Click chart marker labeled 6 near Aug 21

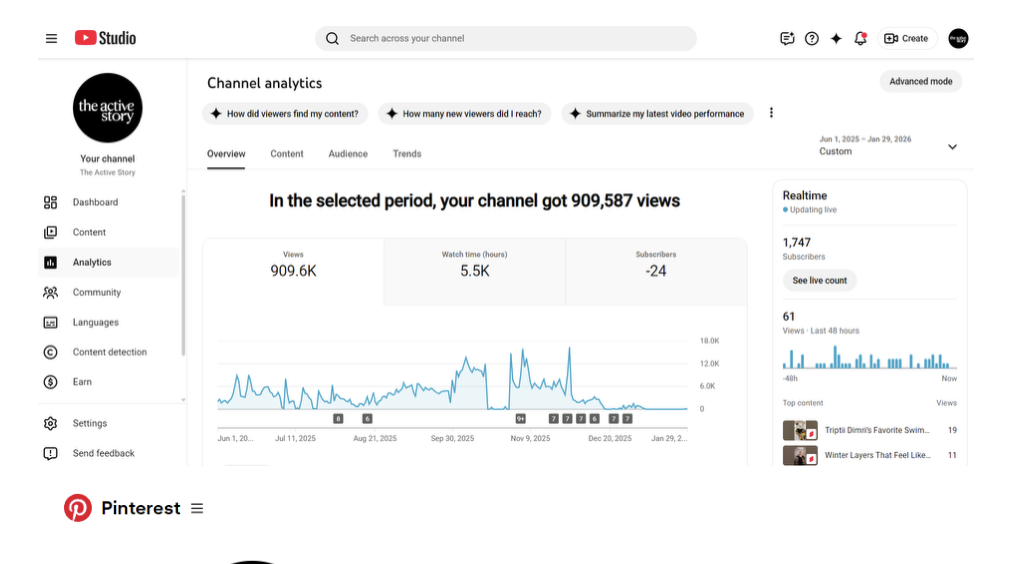point(367,419)
